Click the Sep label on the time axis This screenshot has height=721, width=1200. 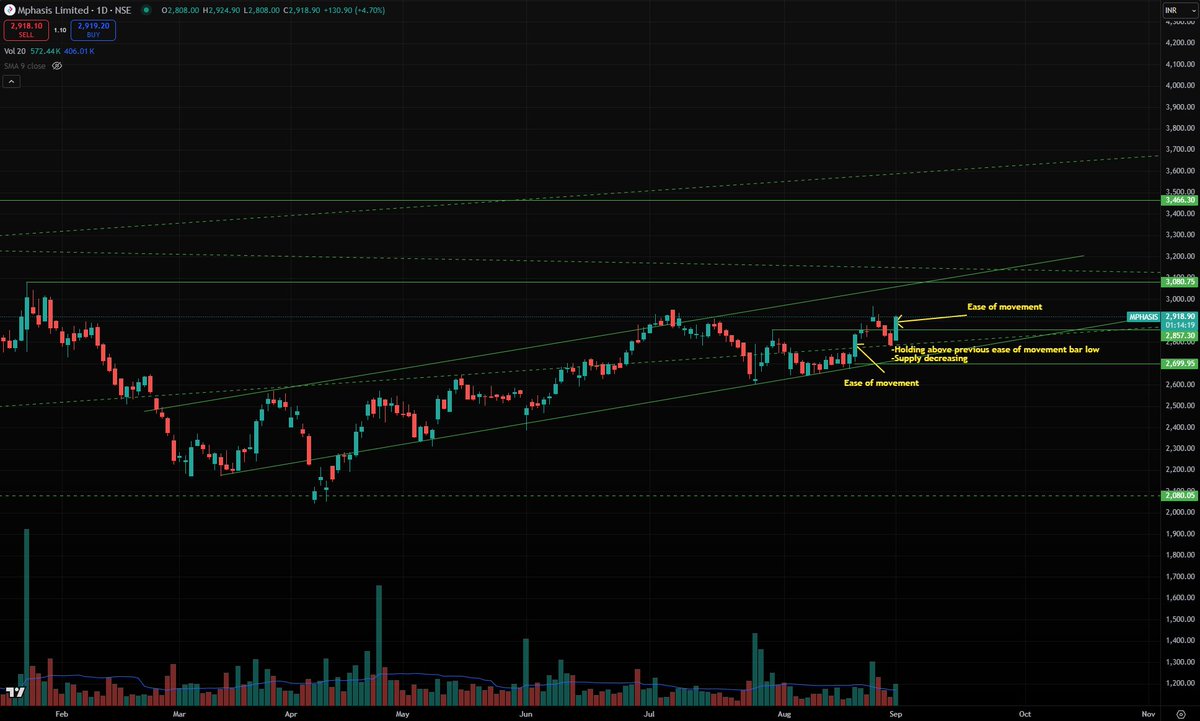[897, 714]
